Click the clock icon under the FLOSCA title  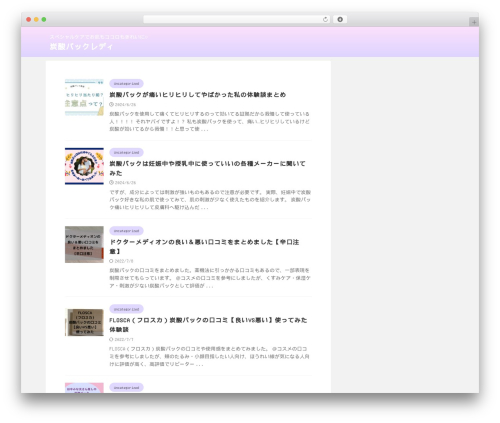111,339
